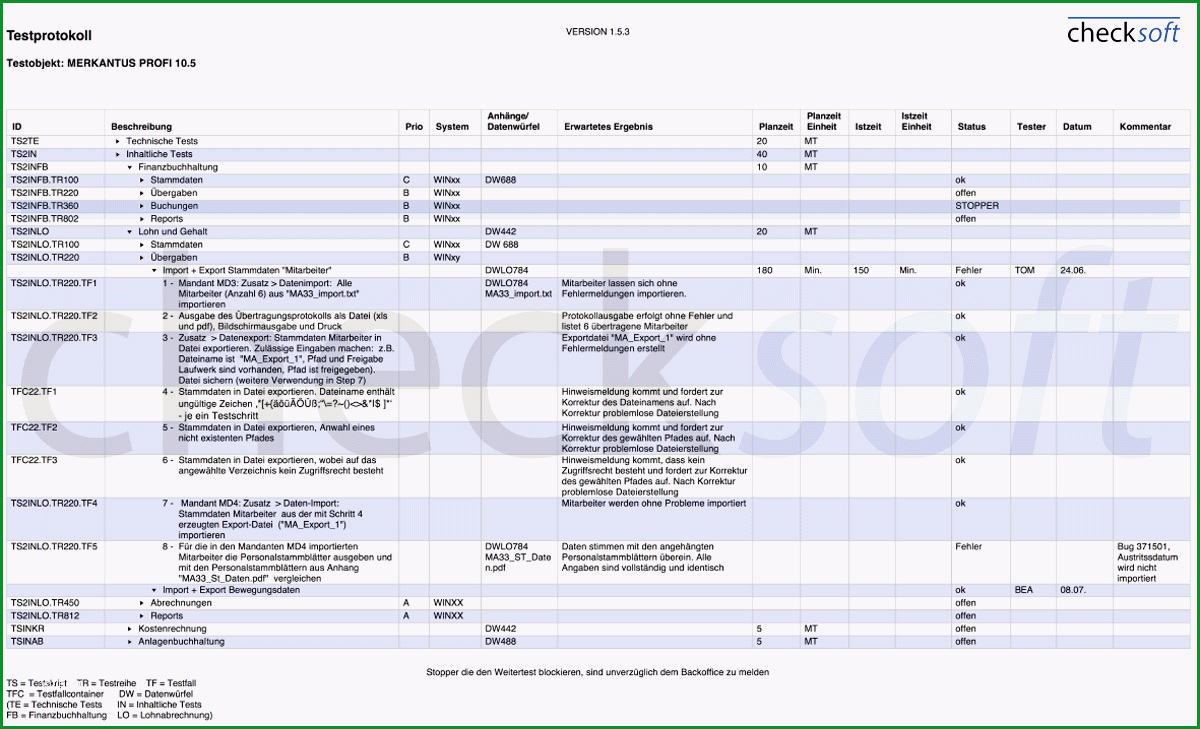Expand the Buchungen row triangle
The image size is (1200, 729).
tap(142, 205)
